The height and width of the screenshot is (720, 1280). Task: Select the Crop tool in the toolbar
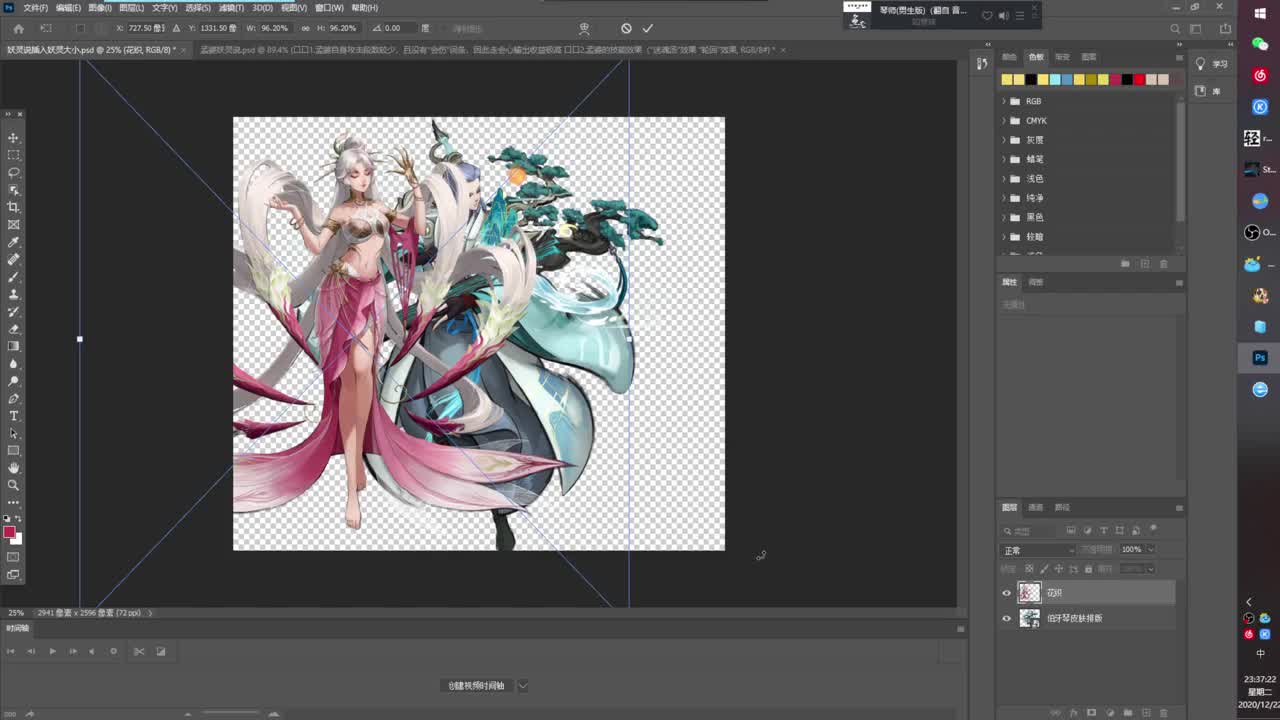(x=13, y=207)
